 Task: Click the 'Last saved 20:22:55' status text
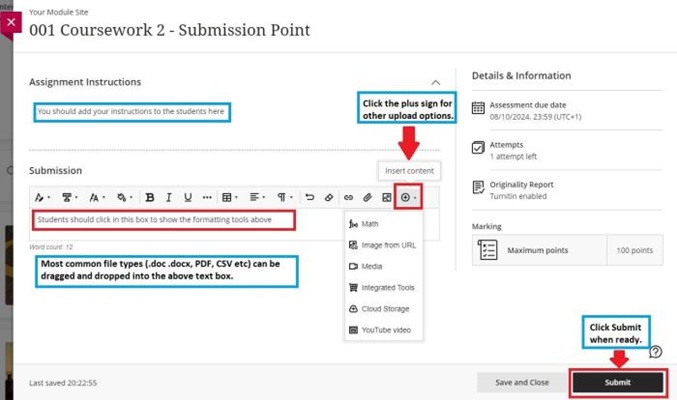click(63, 383)
